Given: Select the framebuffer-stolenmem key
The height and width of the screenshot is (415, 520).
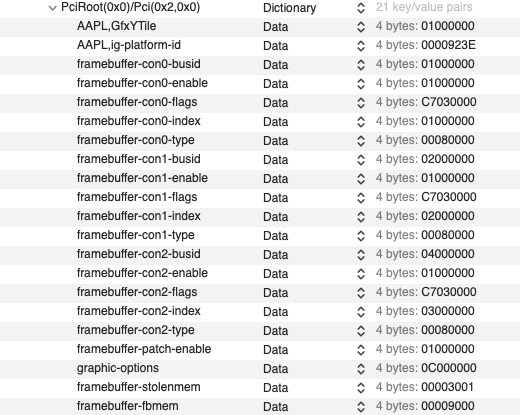Looking at the screenshot, I should 139,387.
